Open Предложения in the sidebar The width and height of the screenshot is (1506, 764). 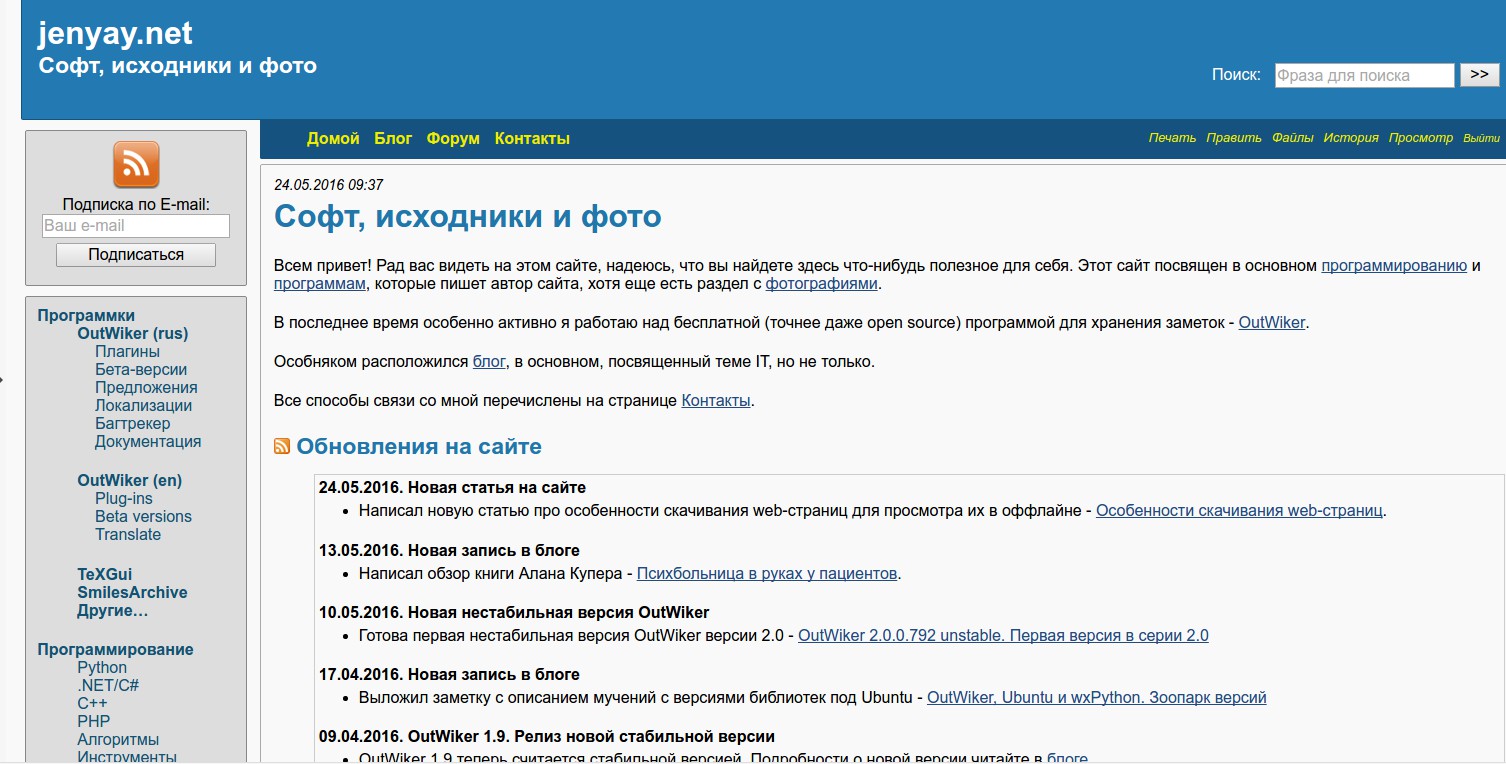click(146, 388)
